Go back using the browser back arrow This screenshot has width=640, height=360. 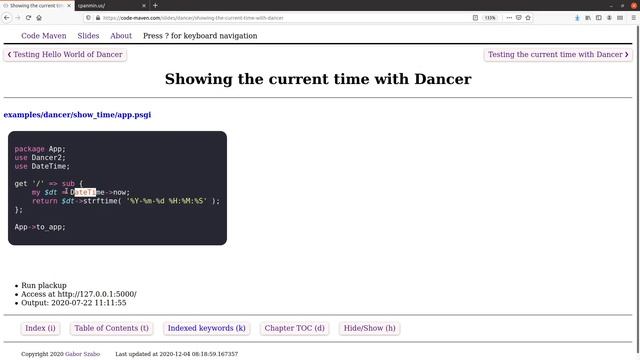click(7, 18)
